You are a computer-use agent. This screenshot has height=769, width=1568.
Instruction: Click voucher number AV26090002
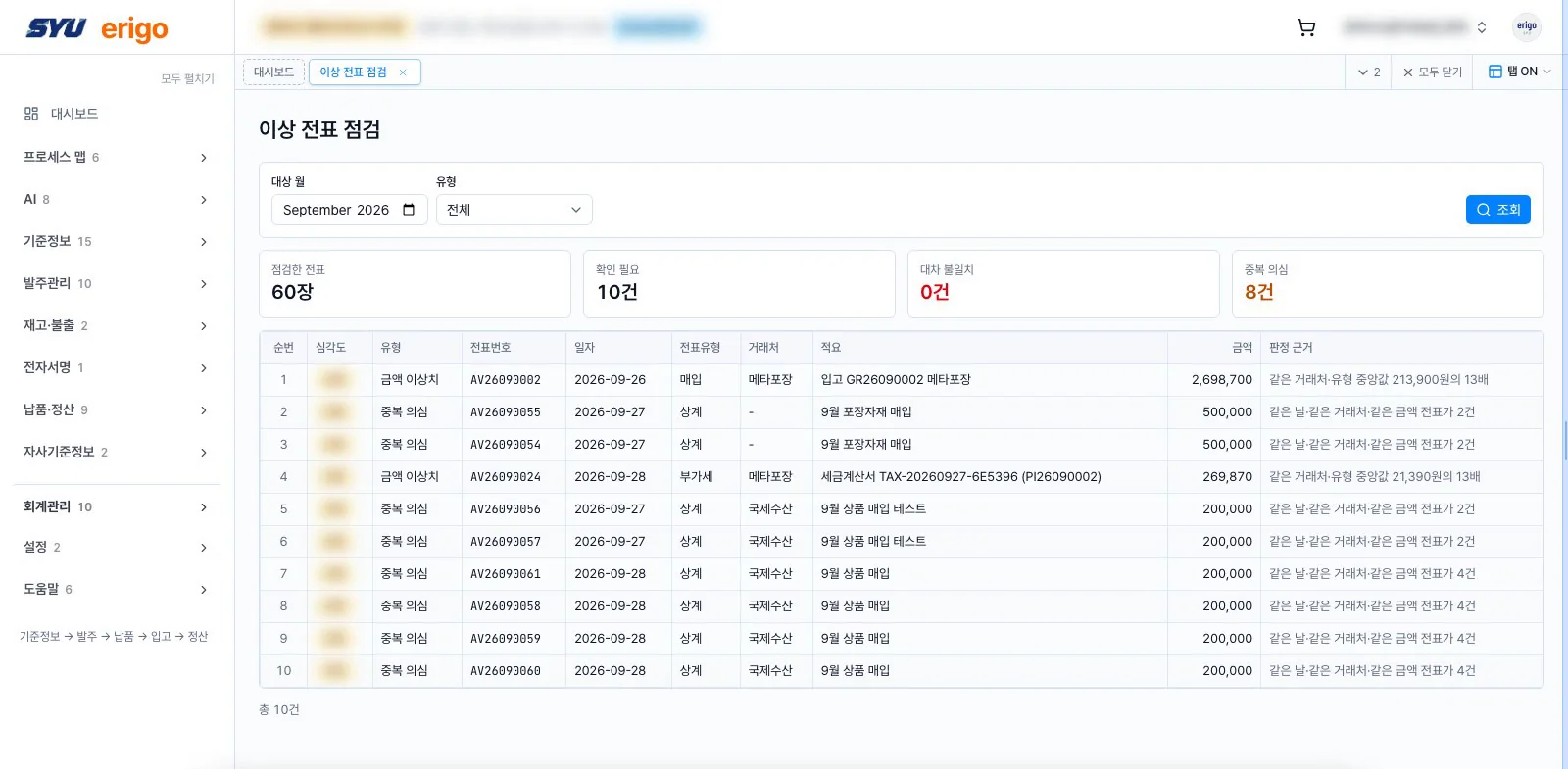(x=506, y=380)
